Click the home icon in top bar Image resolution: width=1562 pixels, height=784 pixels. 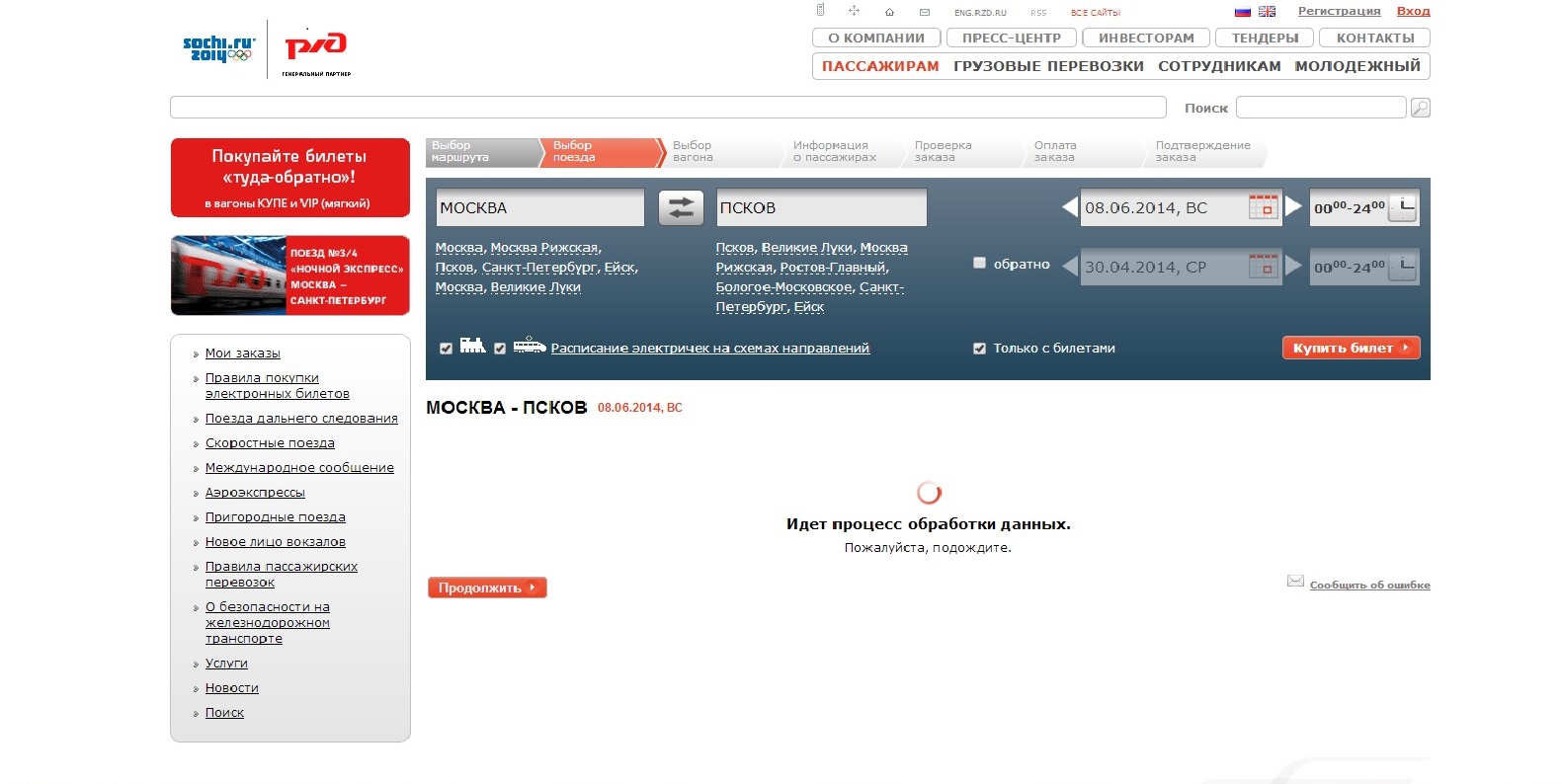click(889, 12)
